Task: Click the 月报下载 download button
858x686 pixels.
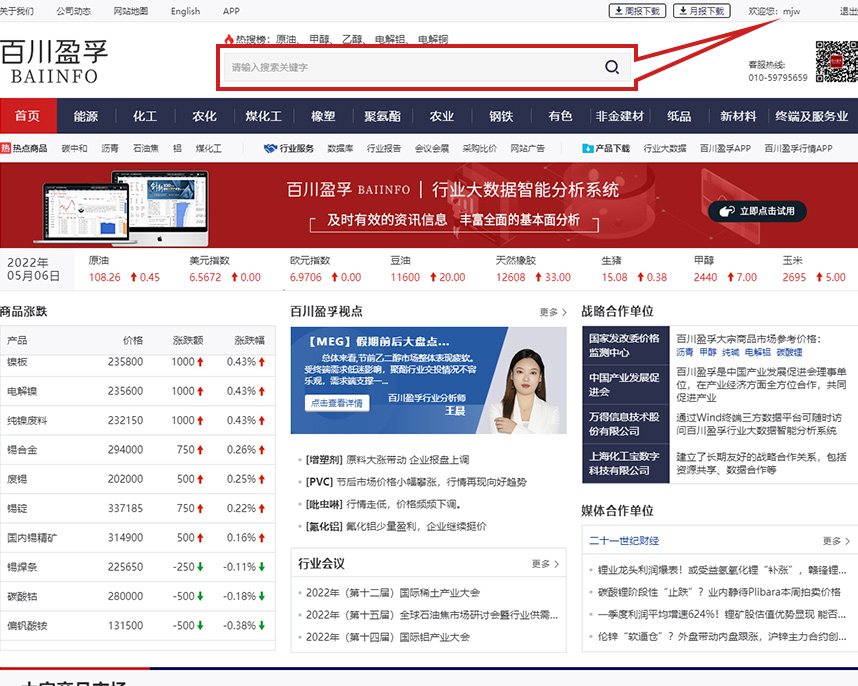Action: click(701, 11)
